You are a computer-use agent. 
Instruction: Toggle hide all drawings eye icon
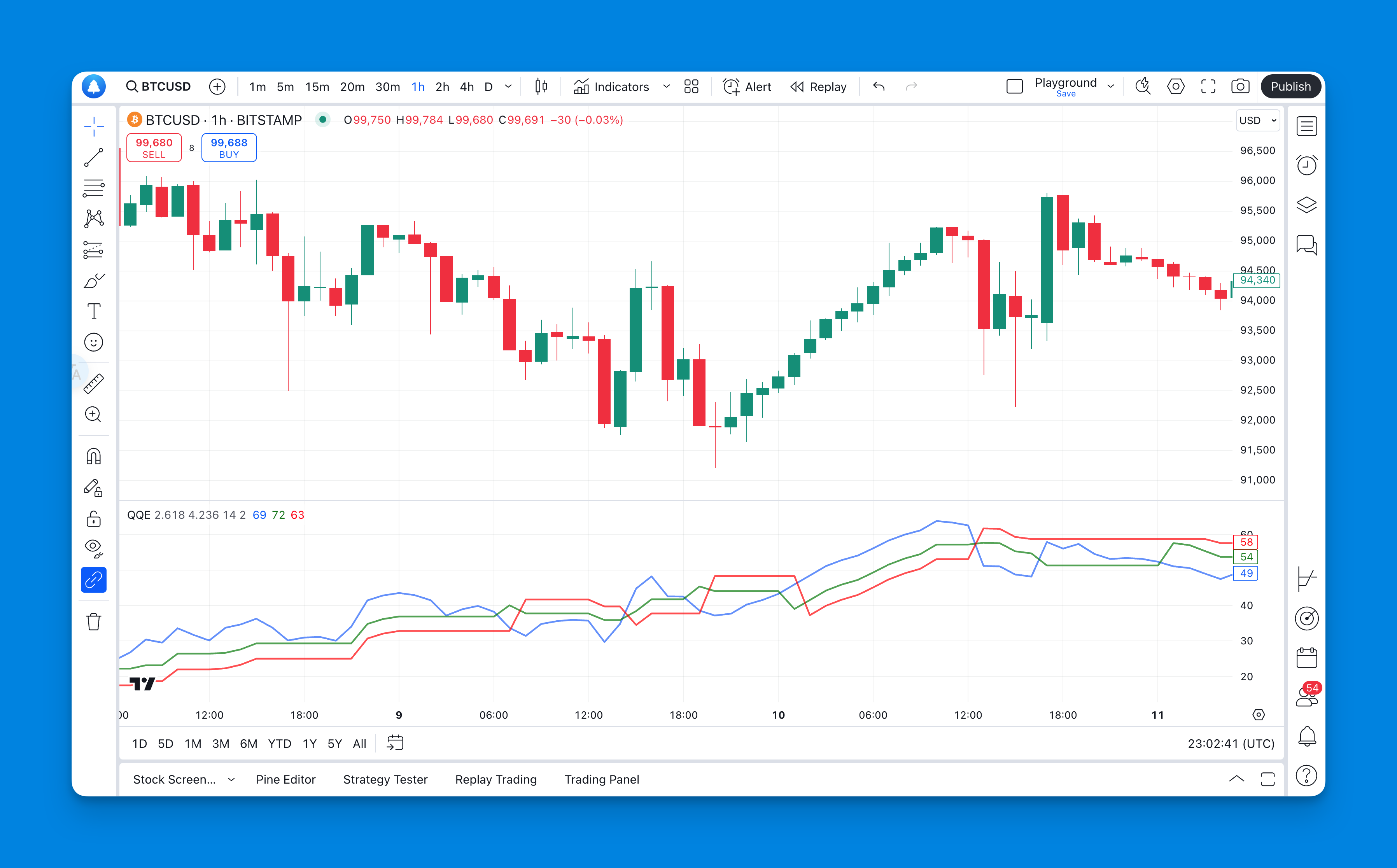coord(94,549)
